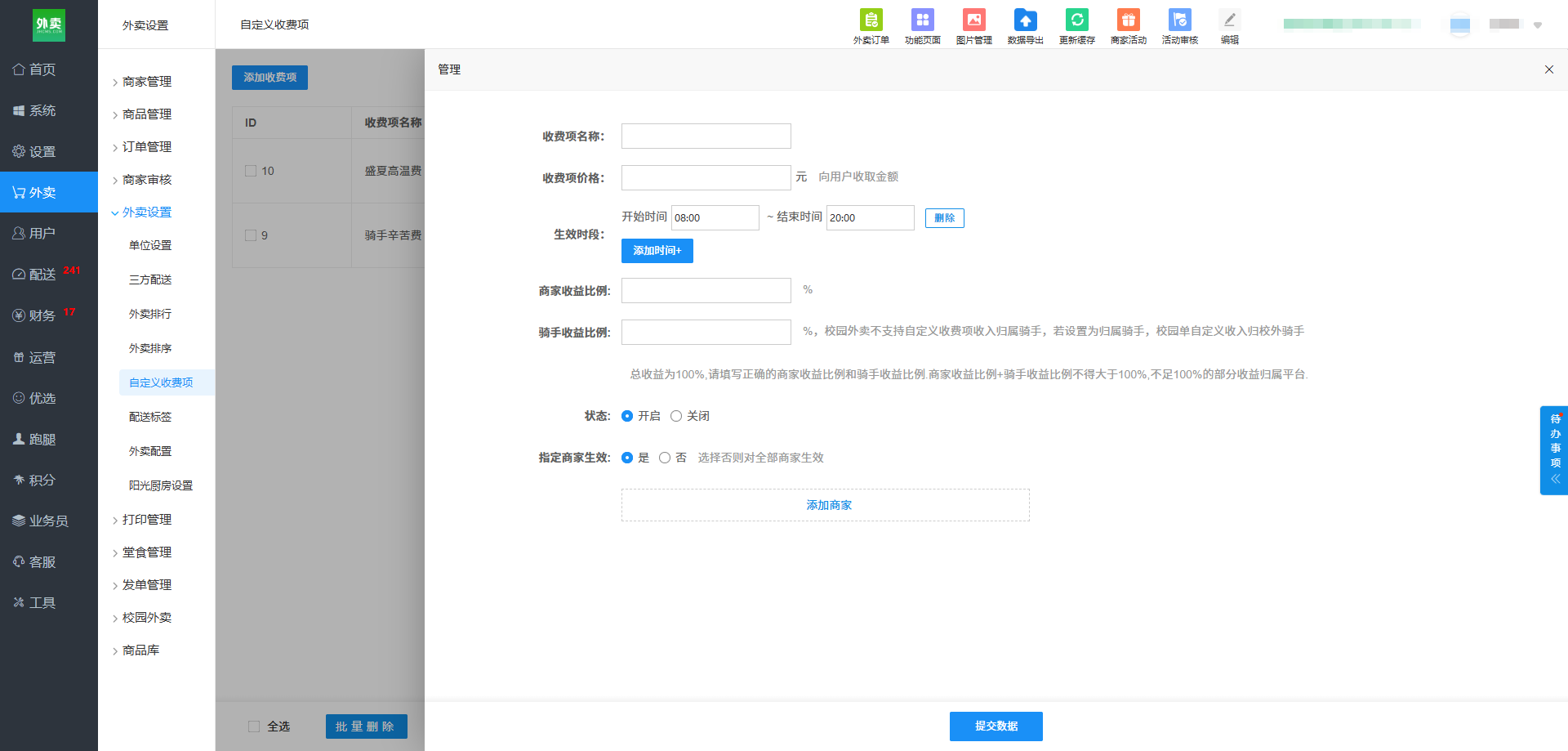
Task: Click the 添加商家 dashed area
Action: click(x=825, y=505)
